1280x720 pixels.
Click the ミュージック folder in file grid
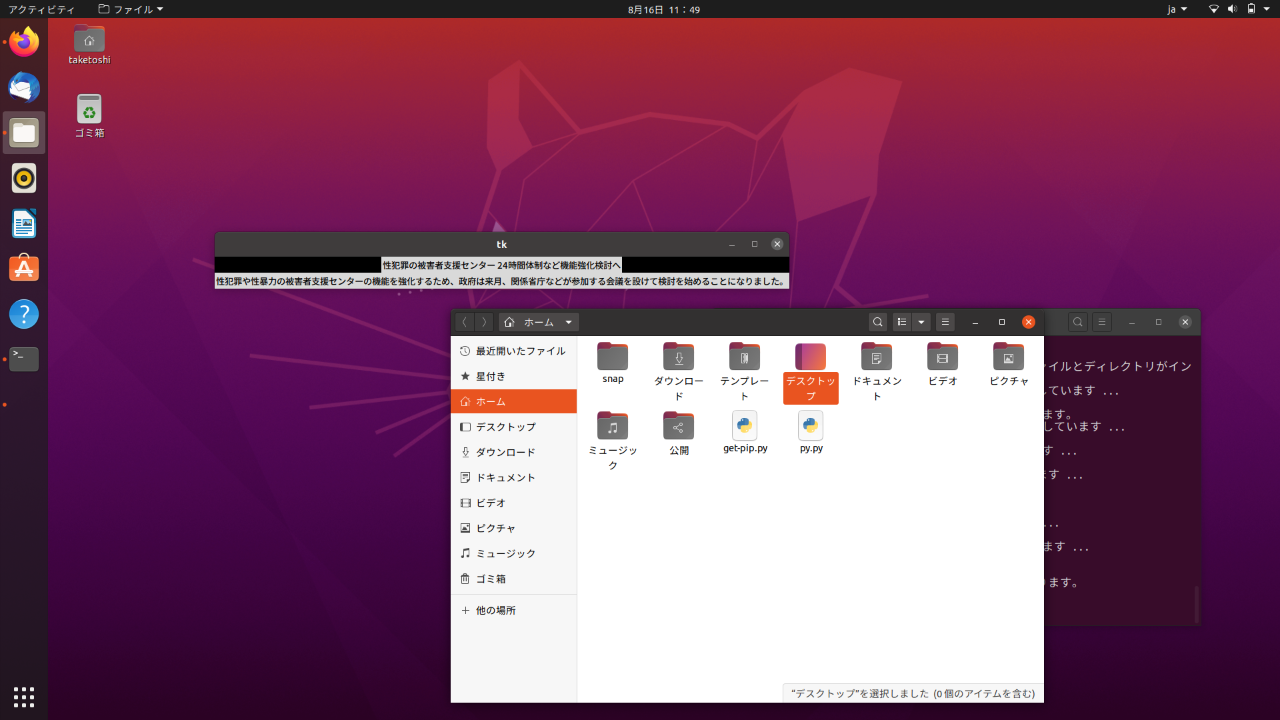[613, 426]
